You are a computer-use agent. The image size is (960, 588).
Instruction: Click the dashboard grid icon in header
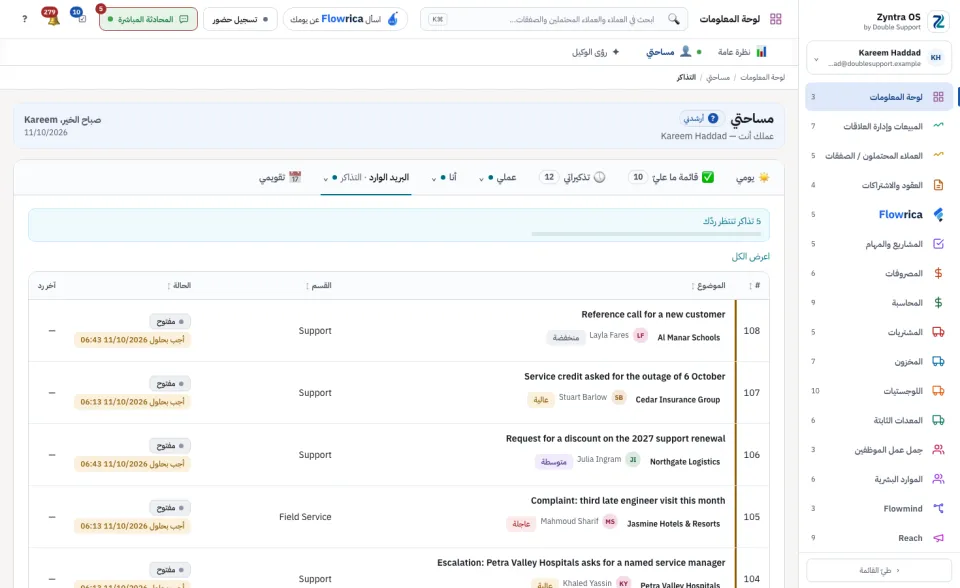[x=775, y=19]
